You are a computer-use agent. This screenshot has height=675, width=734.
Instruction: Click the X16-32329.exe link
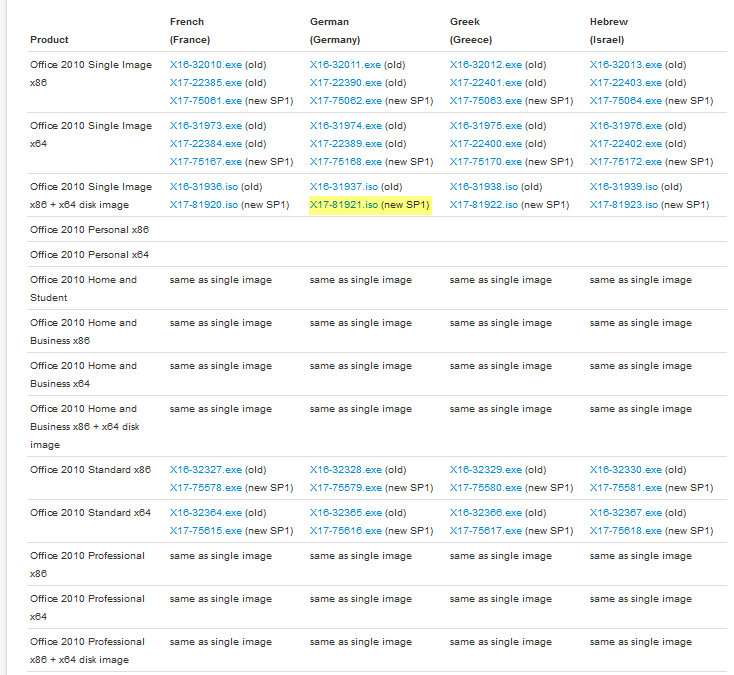coord(485,470)
